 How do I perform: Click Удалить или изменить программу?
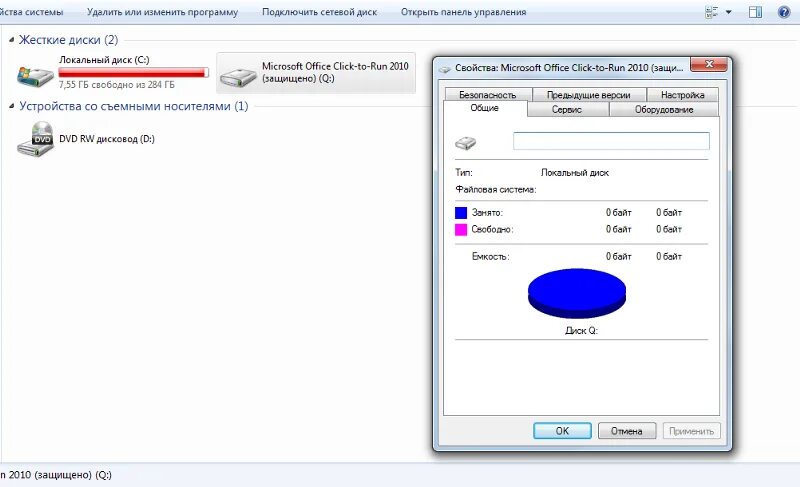click(x=162, y=12)
